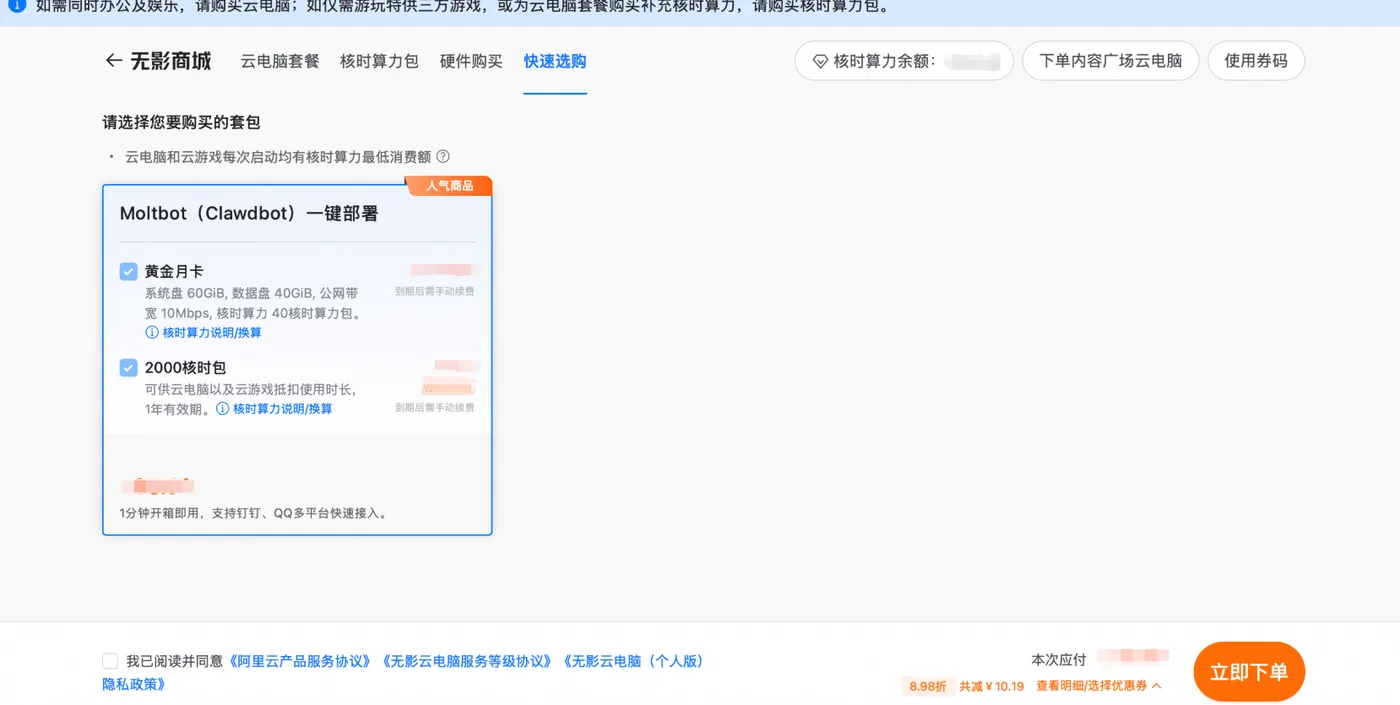The width and height of the screenshot is (1400, 705).
Task: Select the 快速选购 tab
Action: click(555, 61)
